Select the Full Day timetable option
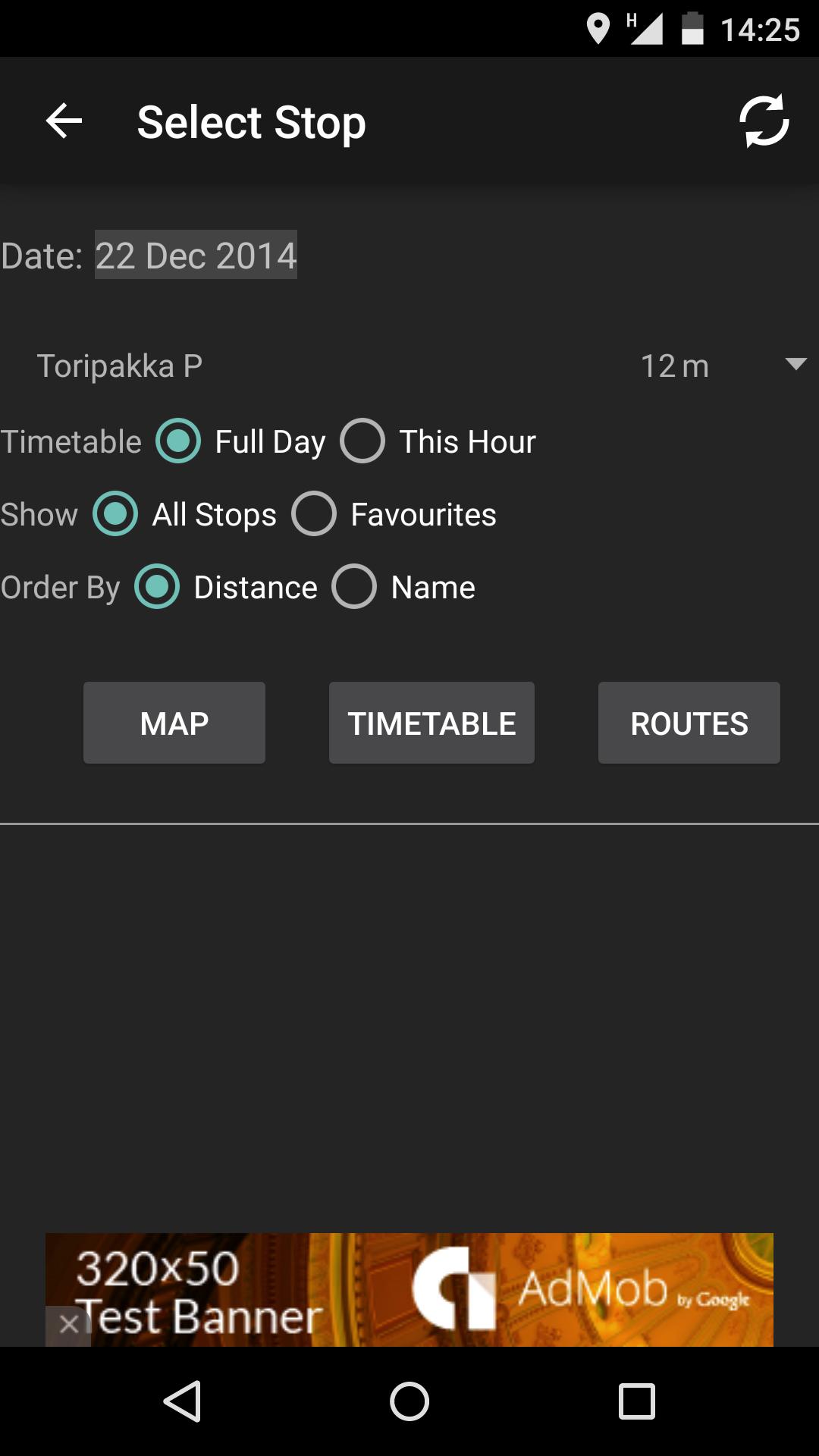 click(178, 441)
